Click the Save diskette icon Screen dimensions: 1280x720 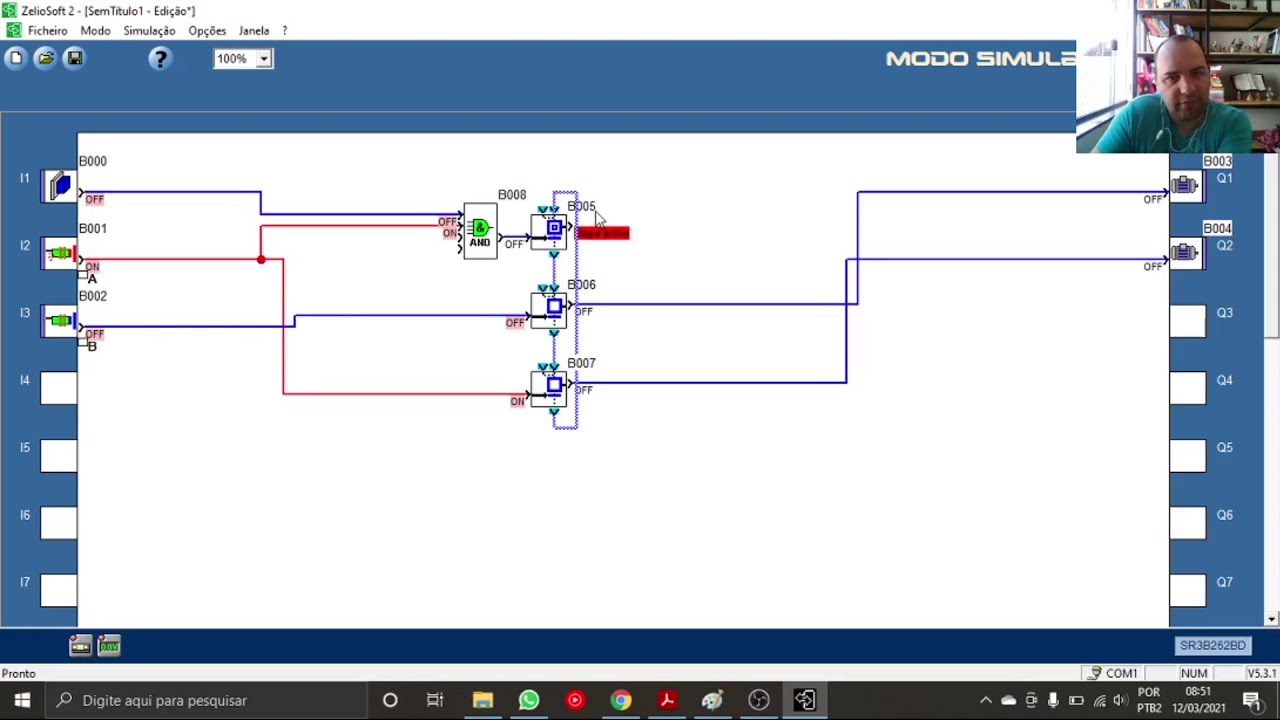(74, 59)
